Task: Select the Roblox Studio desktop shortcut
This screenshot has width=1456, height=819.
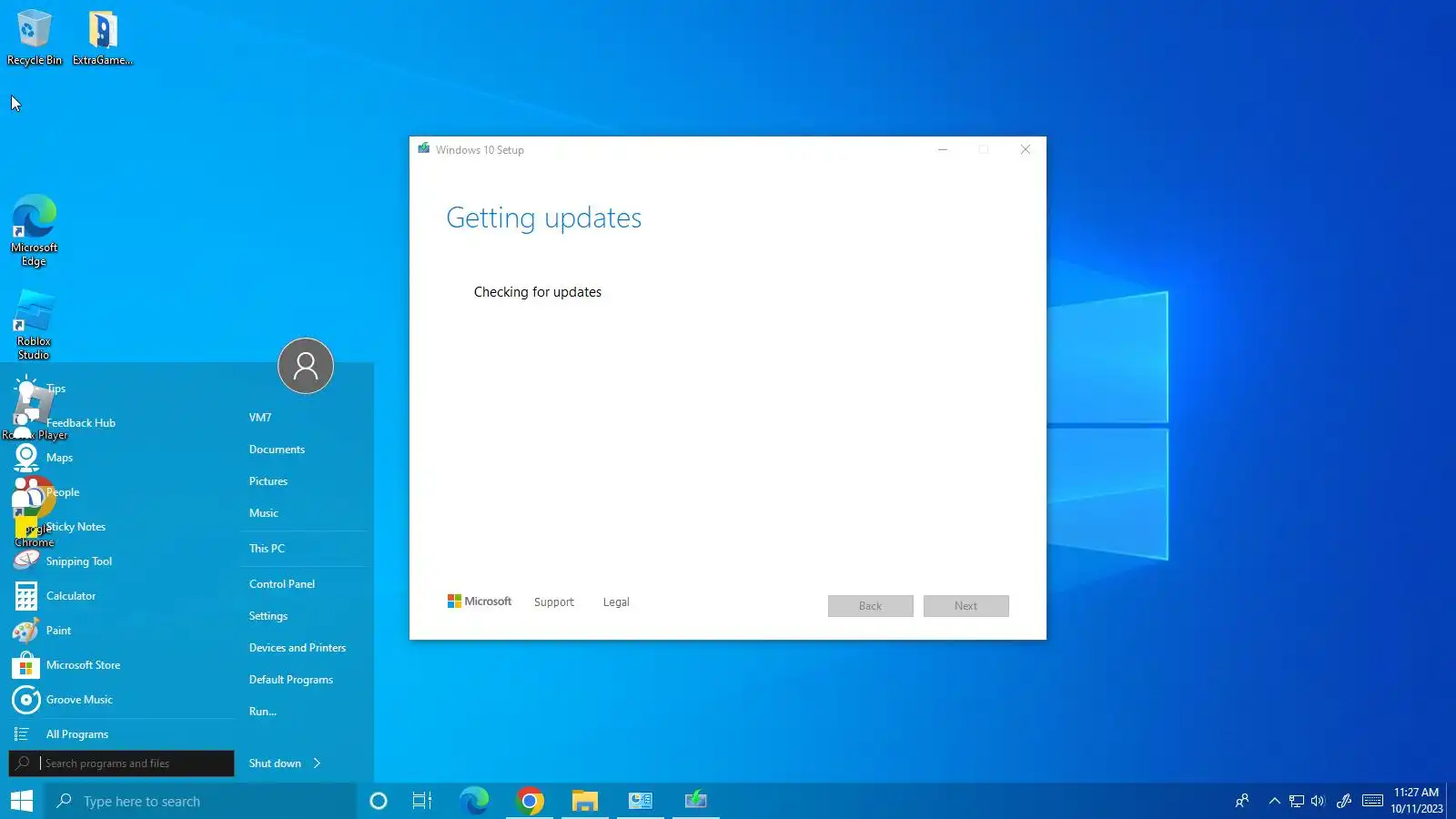Action: click(x=35, y=325)
